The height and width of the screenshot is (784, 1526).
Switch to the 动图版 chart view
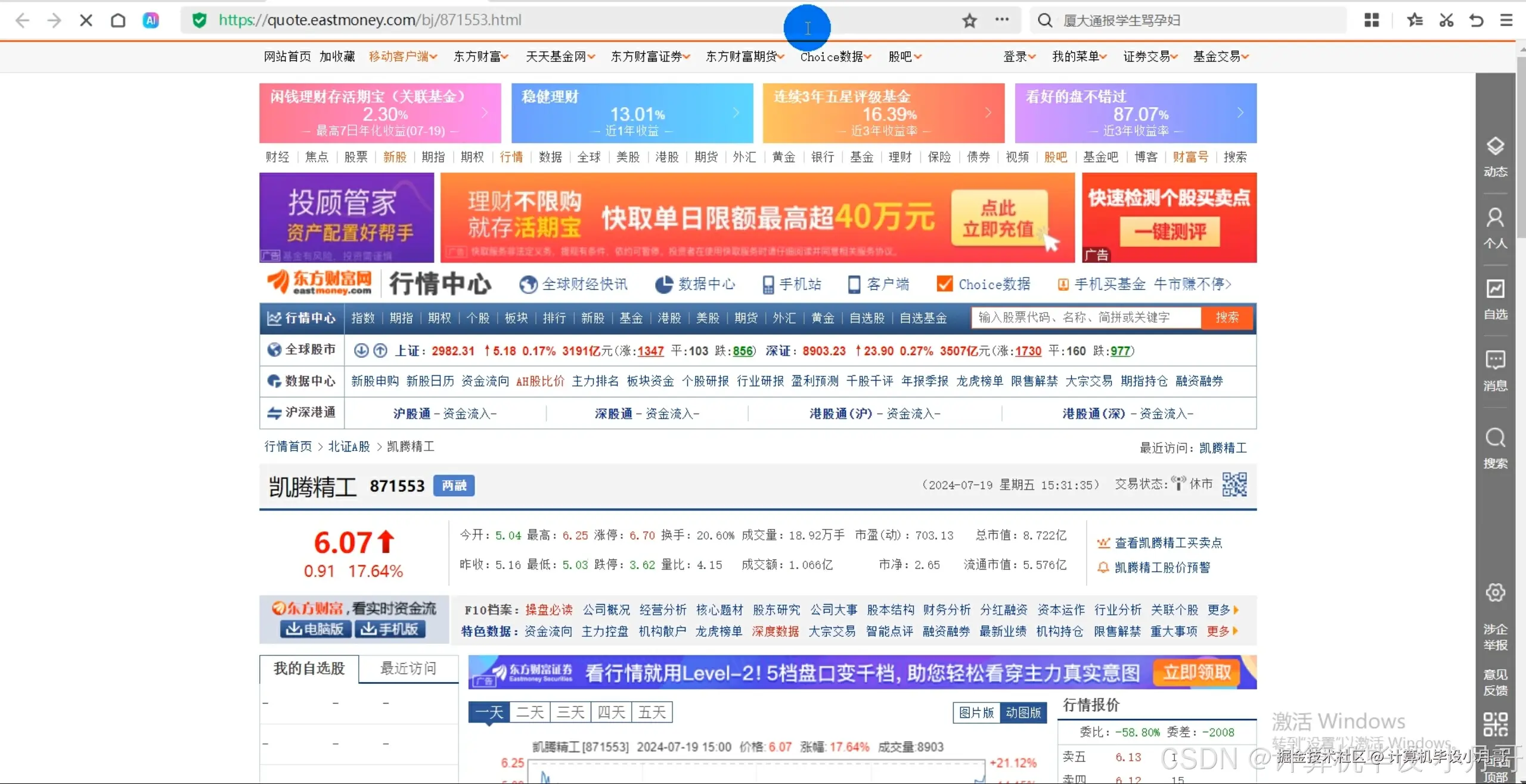1023,712
